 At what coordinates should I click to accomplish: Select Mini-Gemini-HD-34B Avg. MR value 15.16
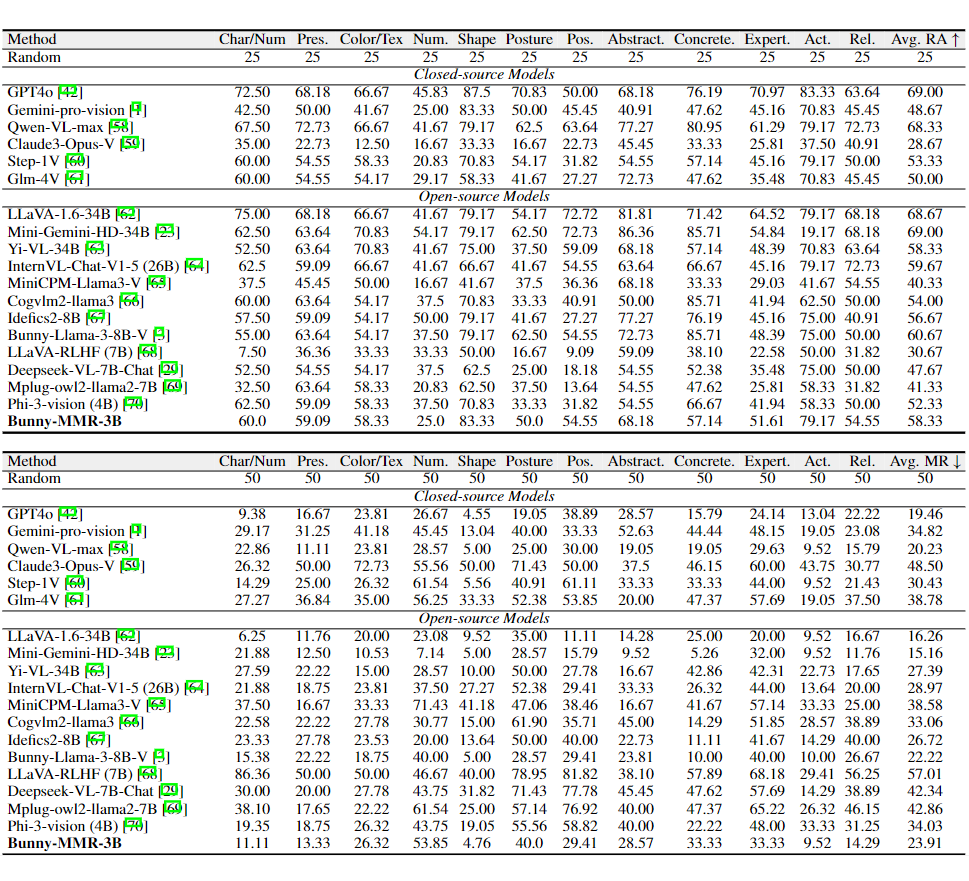point(925,652)
